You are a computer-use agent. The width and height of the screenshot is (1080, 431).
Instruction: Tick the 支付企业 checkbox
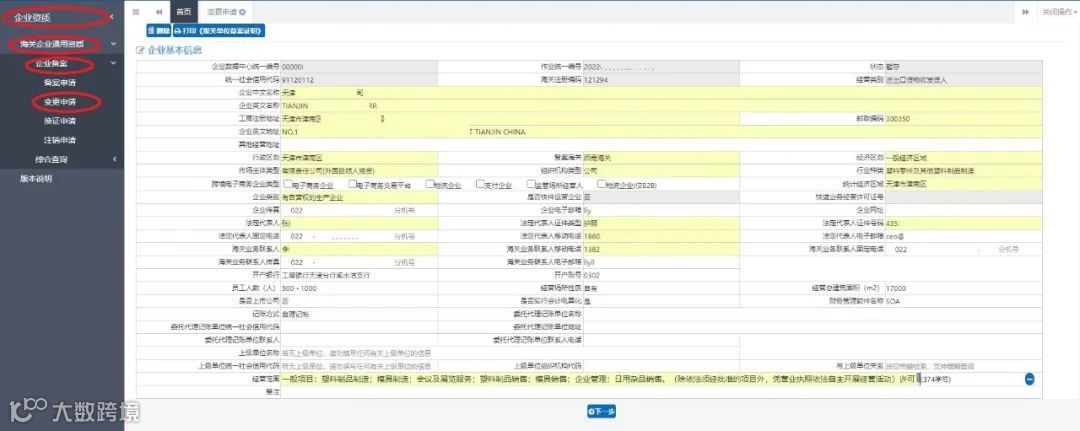pyautogui.click(x=480, y=185)
